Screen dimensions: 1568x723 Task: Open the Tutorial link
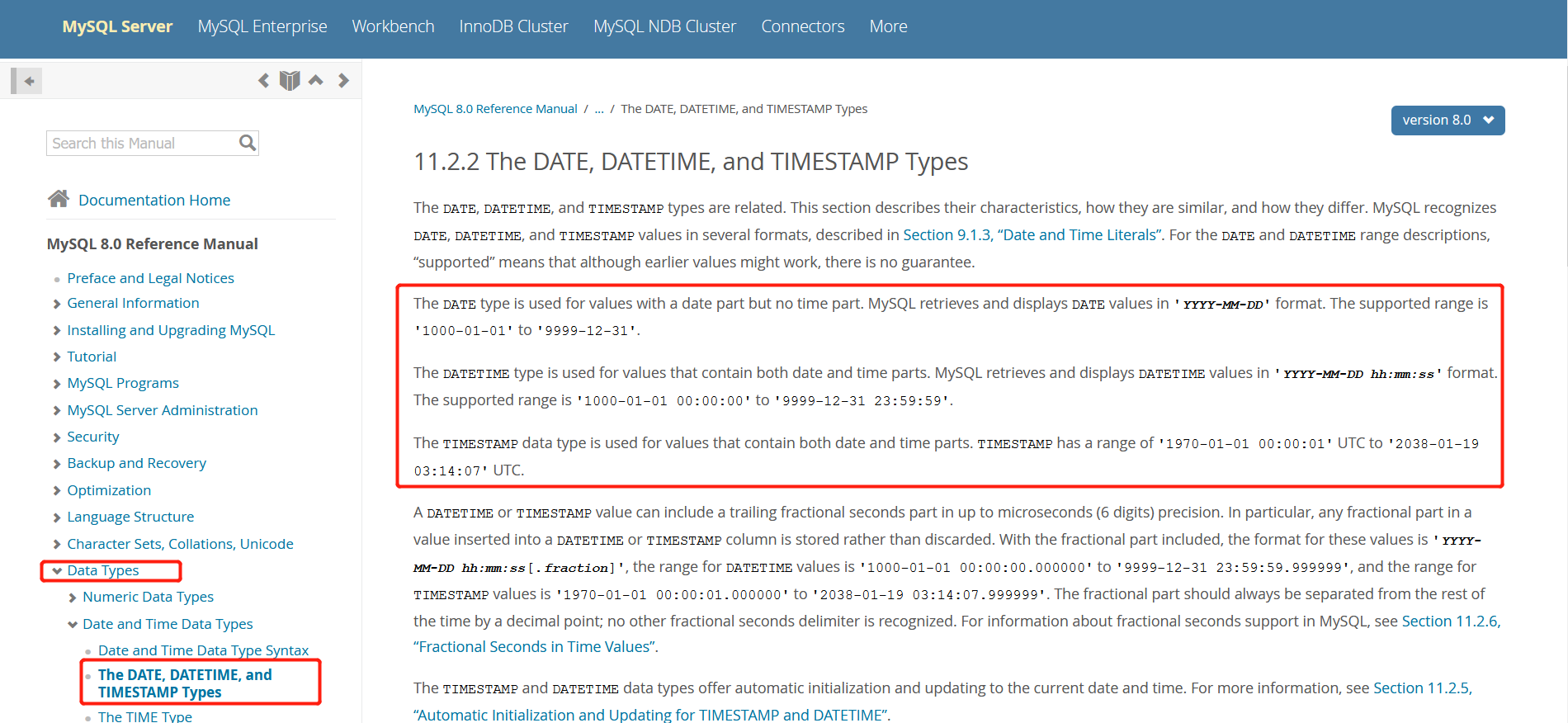point(92,357)
